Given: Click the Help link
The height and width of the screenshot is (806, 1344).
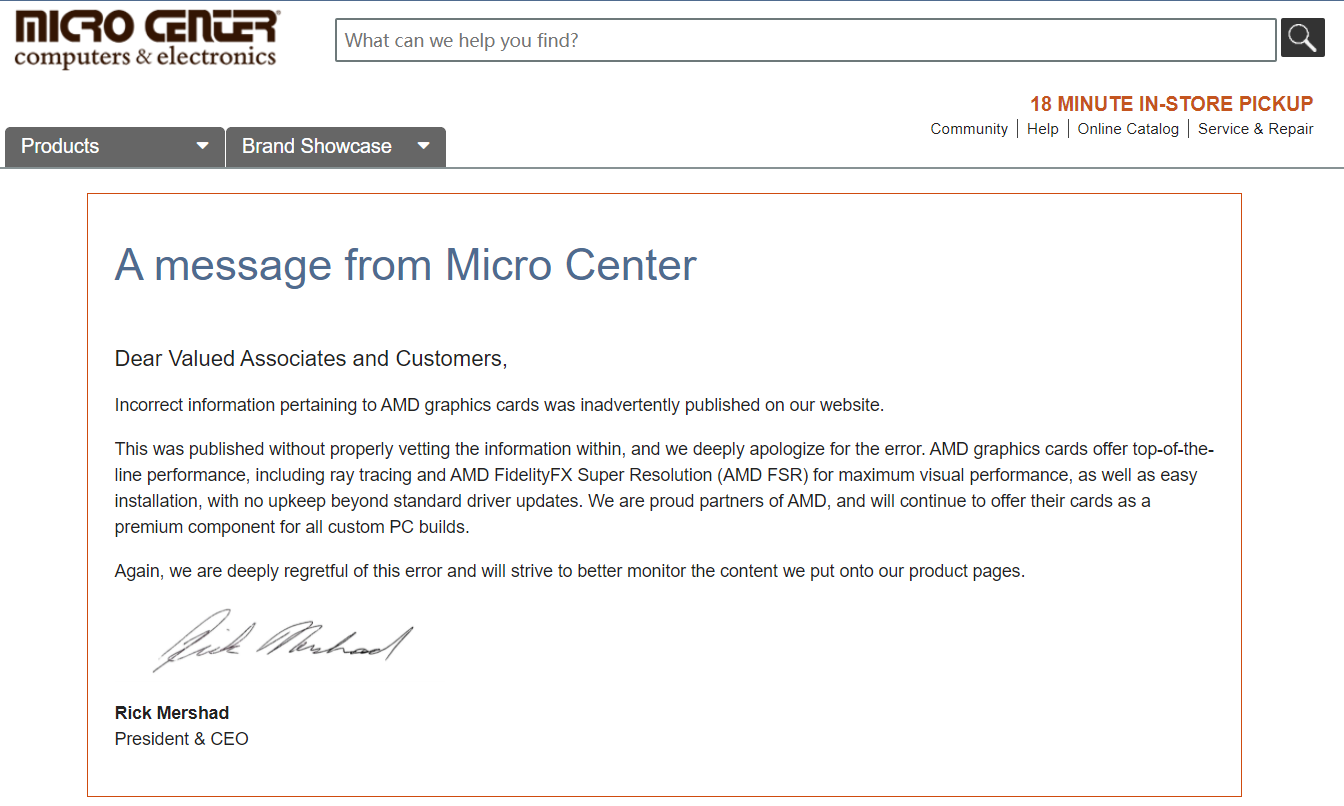Looking at the screenshot, I should [x=1042, y=128].
